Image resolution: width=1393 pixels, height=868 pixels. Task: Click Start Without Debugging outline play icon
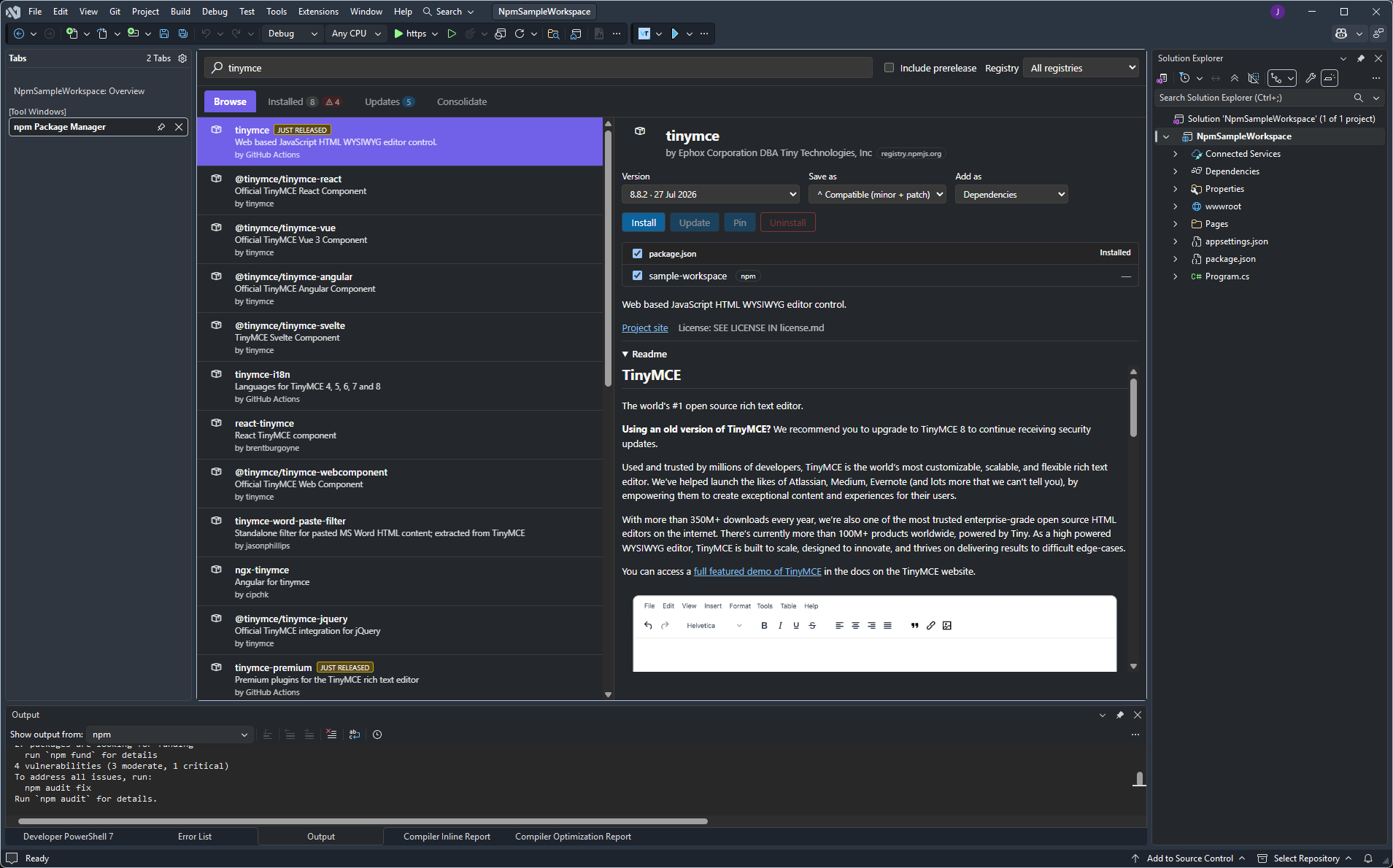pyautogui.click(x=452, y=34)
